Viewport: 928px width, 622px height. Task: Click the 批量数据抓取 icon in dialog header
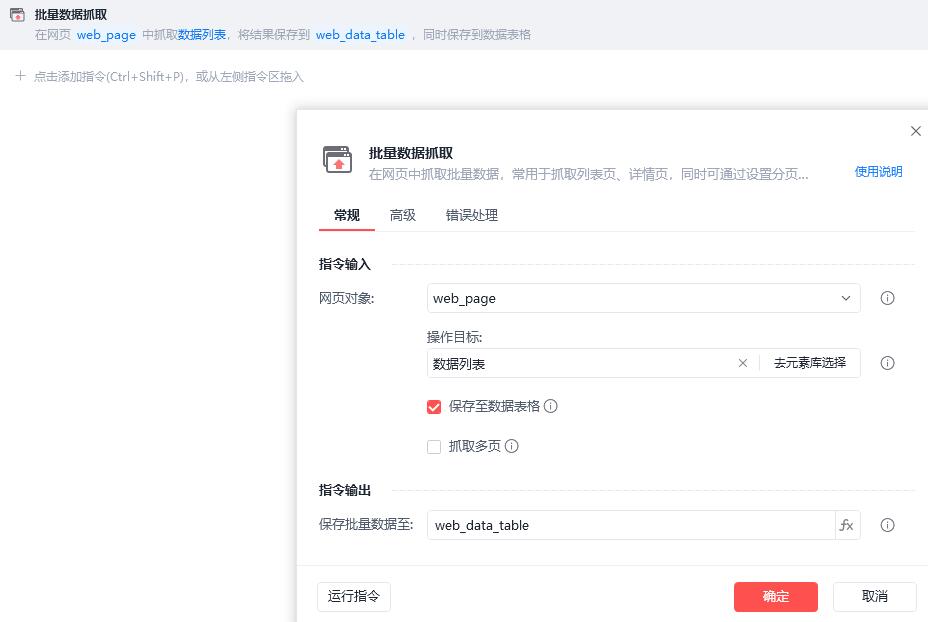pyautogui.click(x=337, y=159)
